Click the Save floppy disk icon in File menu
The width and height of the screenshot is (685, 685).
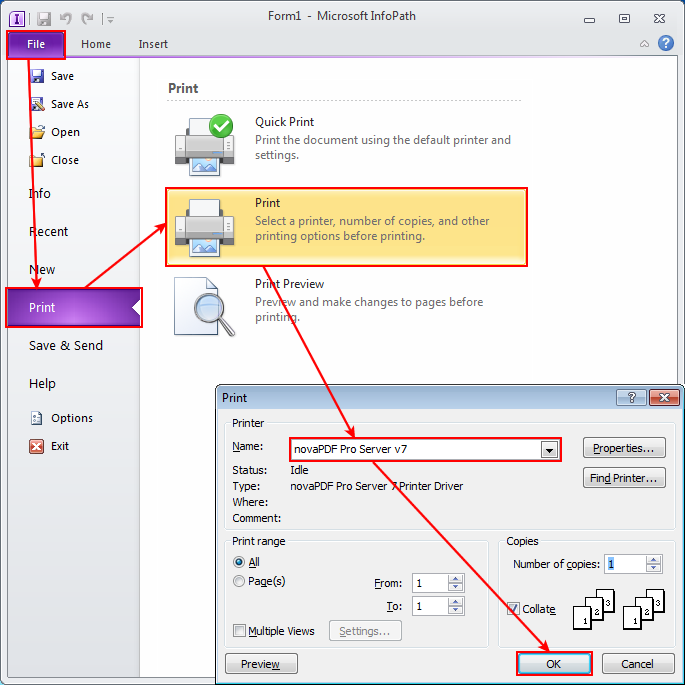[37, 76]
